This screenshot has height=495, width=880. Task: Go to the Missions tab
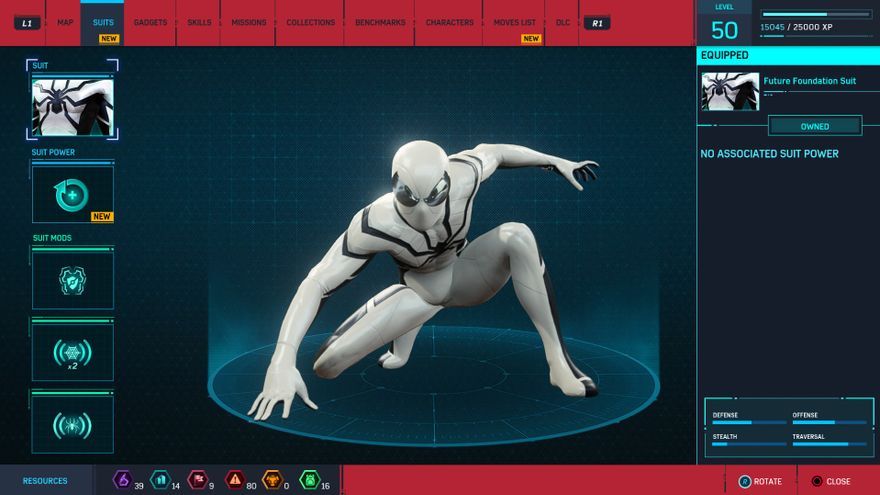(x=249, y=22)
